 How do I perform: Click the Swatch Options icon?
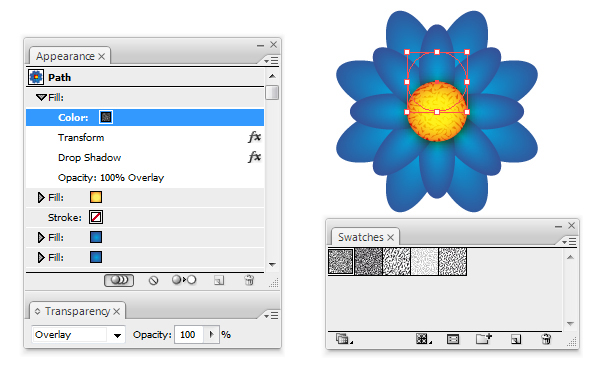[x=453, y=339]
